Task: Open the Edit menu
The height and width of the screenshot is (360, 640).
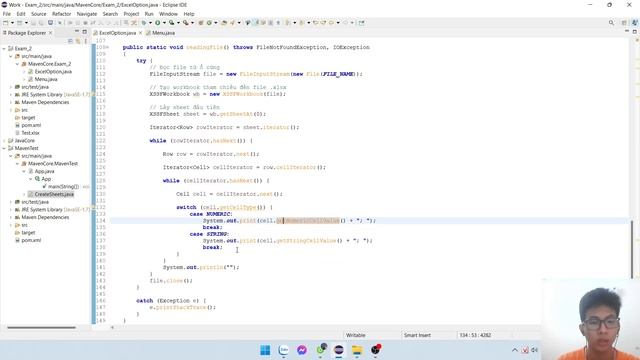Action: pos(21,14)
